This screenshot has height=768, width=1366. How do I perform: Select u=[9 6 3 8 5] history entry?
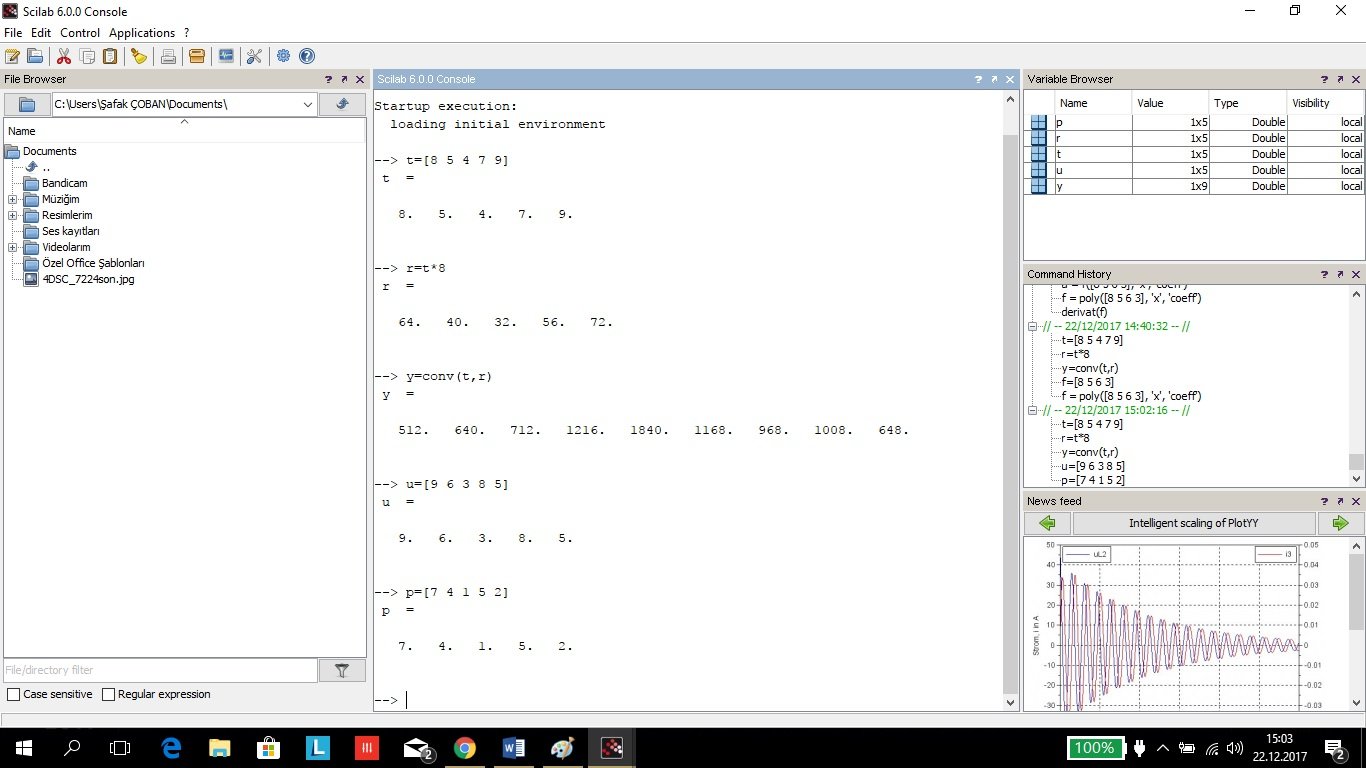(x=1093, y=466)
